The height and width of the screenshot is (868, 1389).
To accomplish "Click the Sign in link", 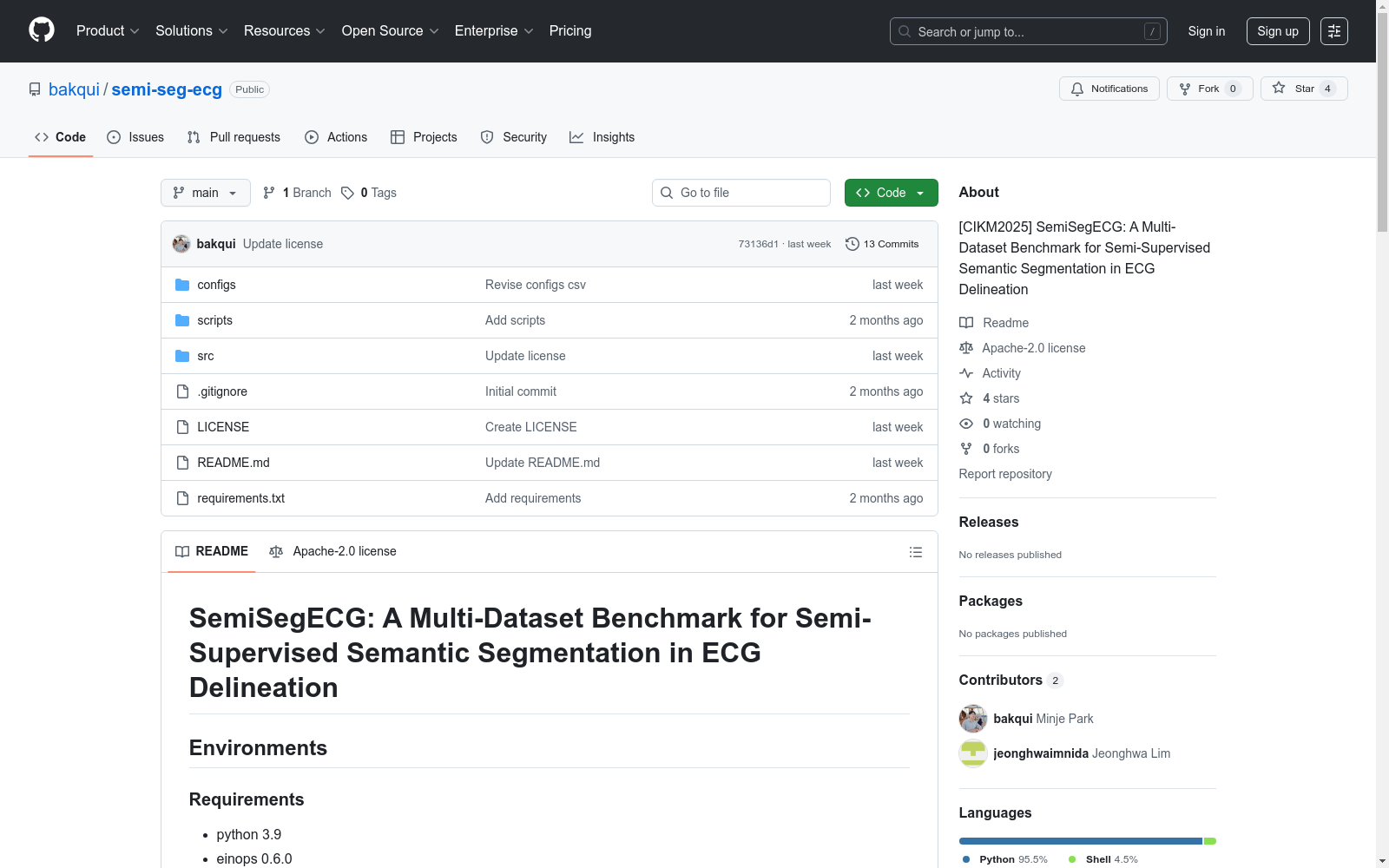I will tap(1207, 31).
